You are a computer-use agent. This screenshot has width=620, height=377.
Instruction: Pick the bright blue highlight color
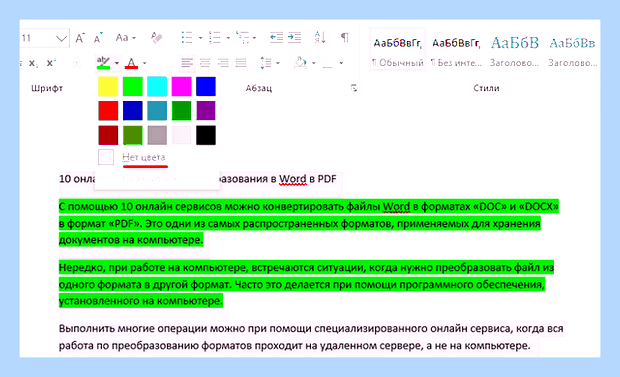[x=206, y=86]
